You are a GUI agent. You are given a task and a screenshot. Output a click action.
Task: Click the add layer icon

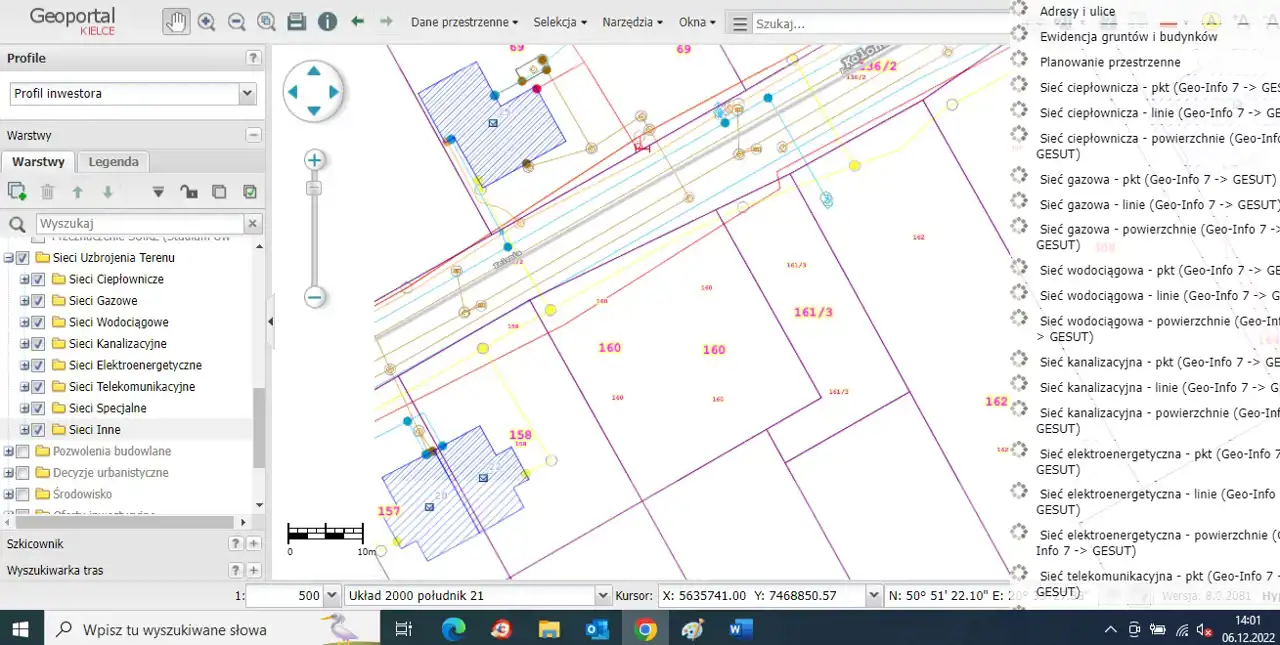click(17, 192)
